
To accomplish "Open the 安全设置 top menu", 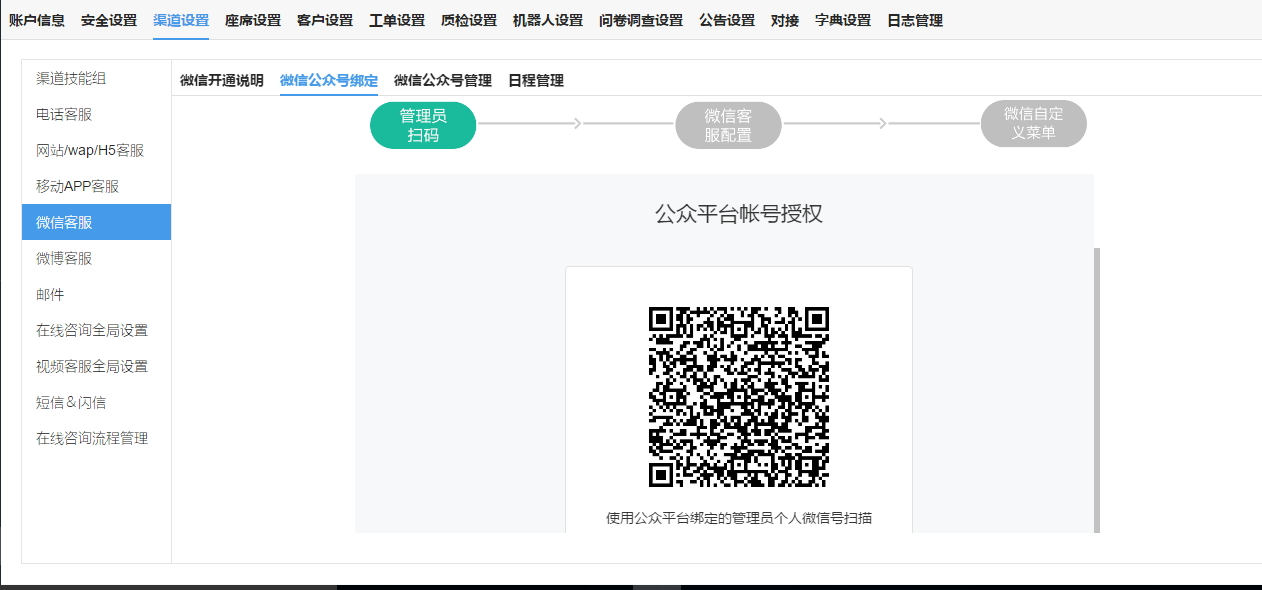I will 109,20.
